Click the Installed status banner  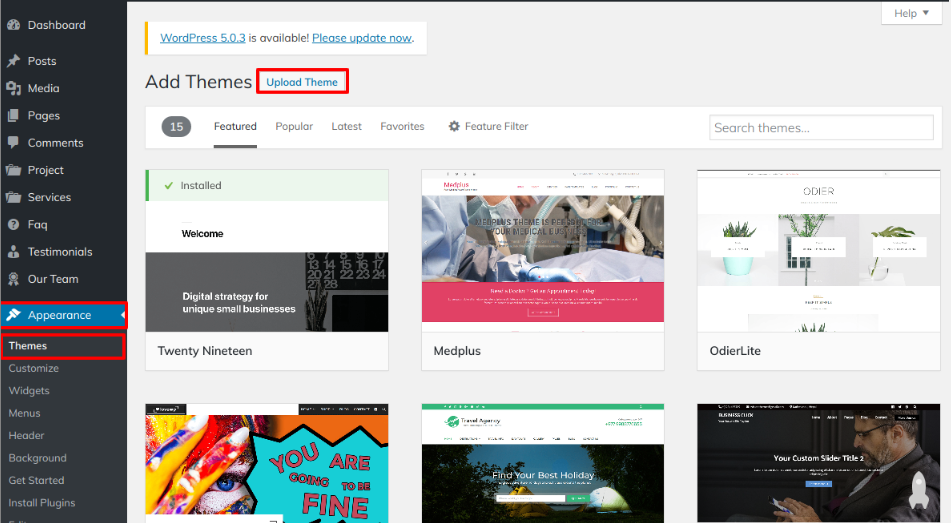coord(267,186)
